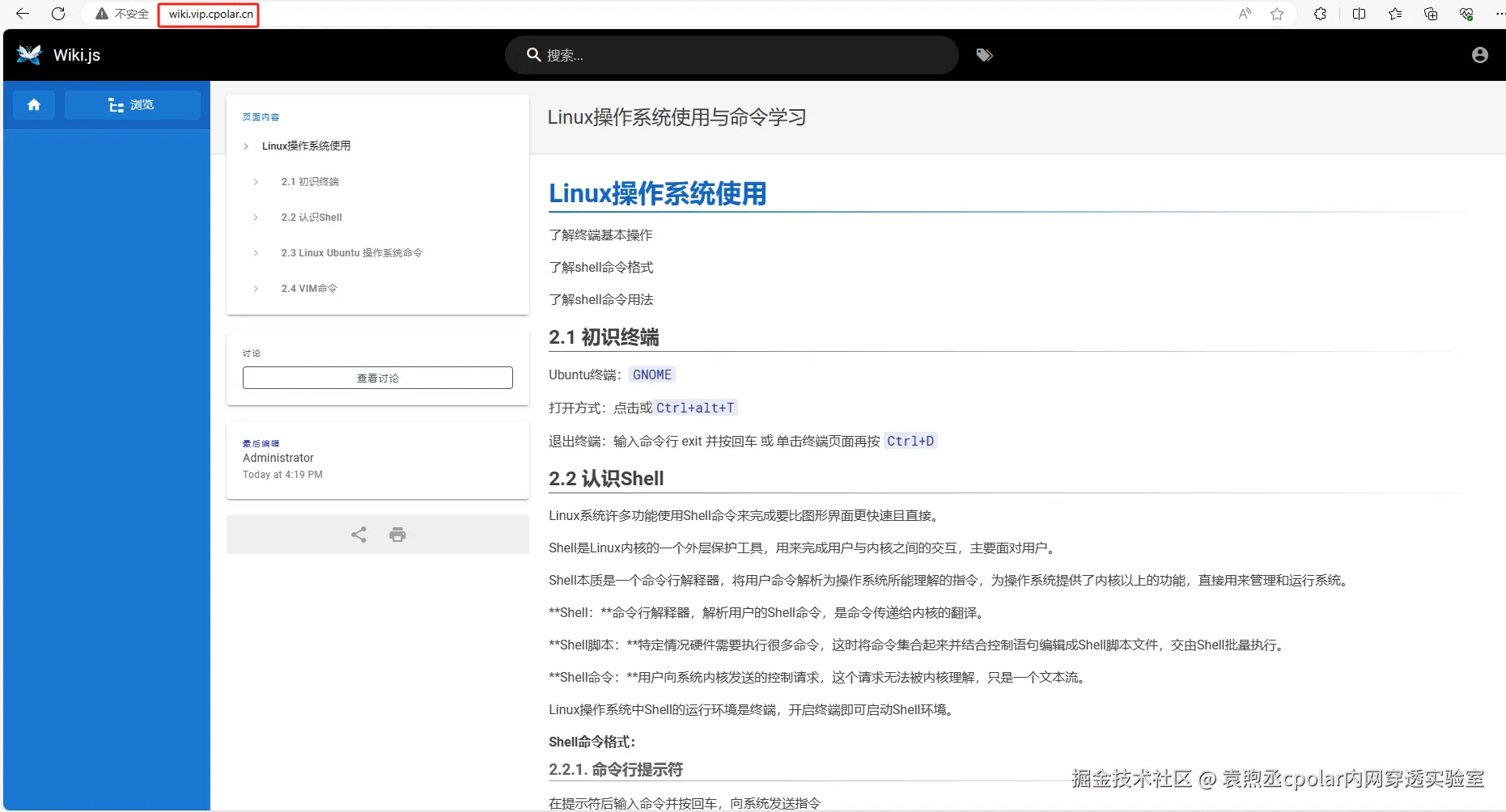Click the 2.2 认识Shell section heading
The height and width of the screenshot is (812, 1506).
point(606,479)
